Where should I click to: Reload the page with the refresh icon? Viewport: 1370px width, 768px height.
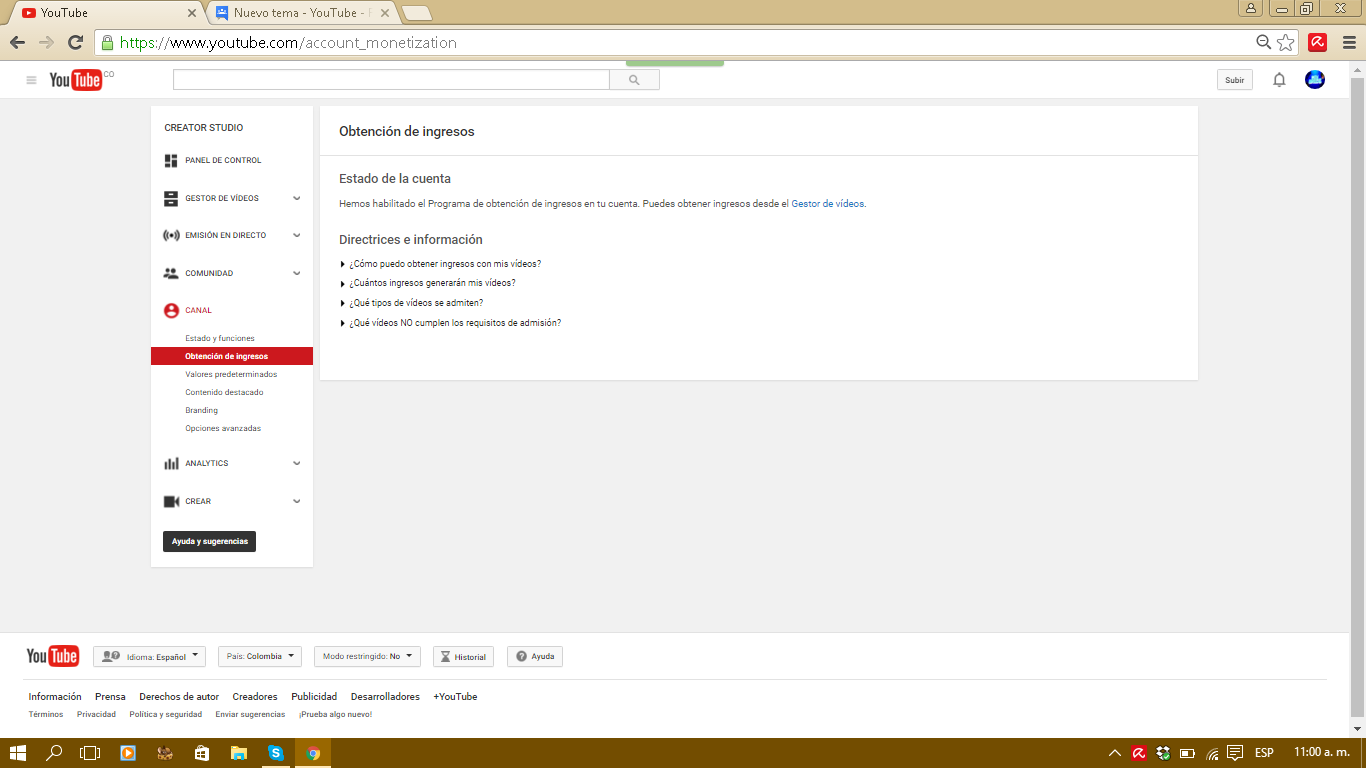pos(75,42)
